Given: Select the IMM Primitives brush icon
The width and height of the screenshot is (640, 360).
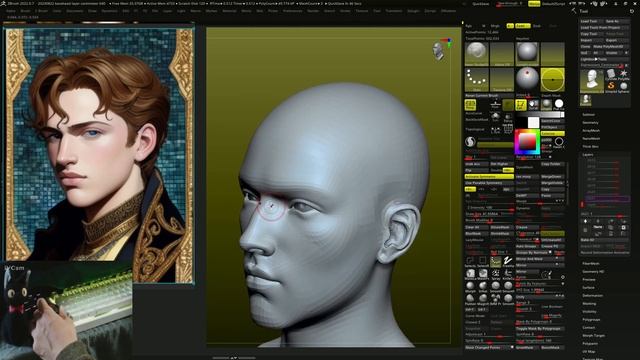Looking at the screenshot, I should click(496, 299).
